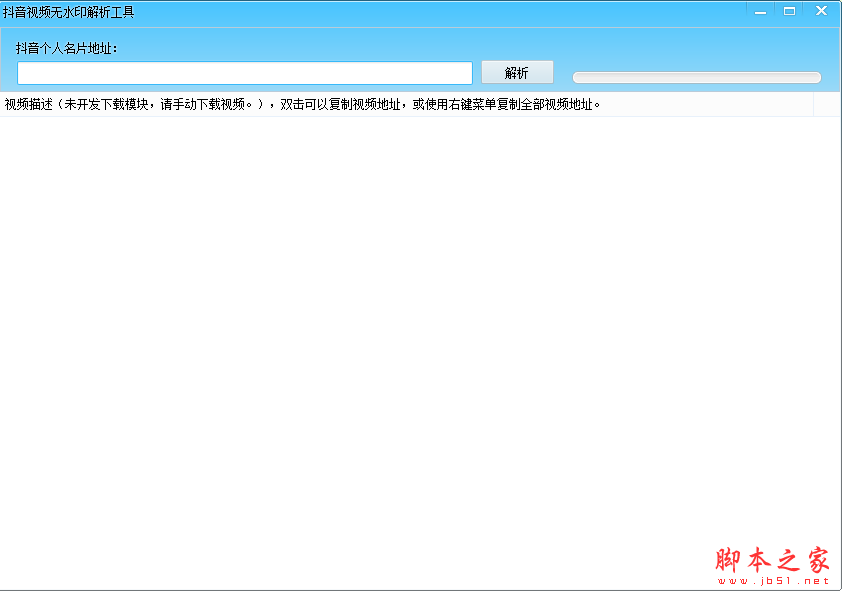This screenshot has width=842, height=592.
Task: Click the progress bar beside 解析
Action: pyautogui.click(x=695, y=75)
